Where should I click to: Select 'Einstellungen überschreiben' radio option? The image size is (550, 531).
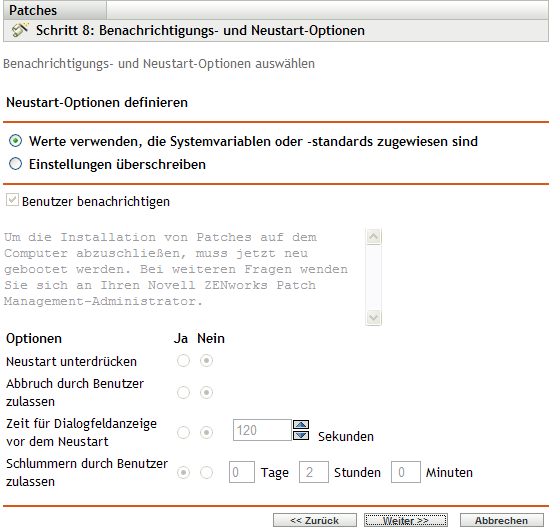pos(15,164)
